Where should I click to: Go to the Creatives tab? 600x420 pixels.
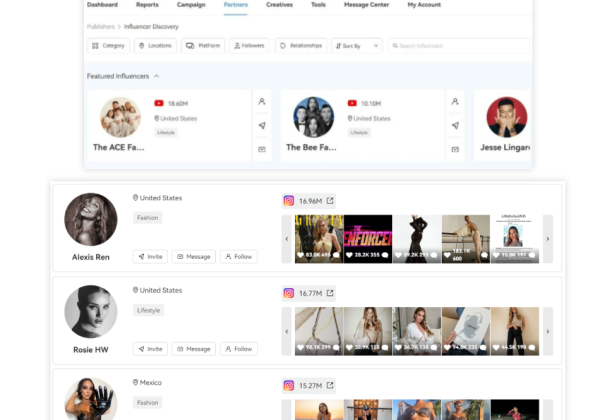[x=279, y=5]
